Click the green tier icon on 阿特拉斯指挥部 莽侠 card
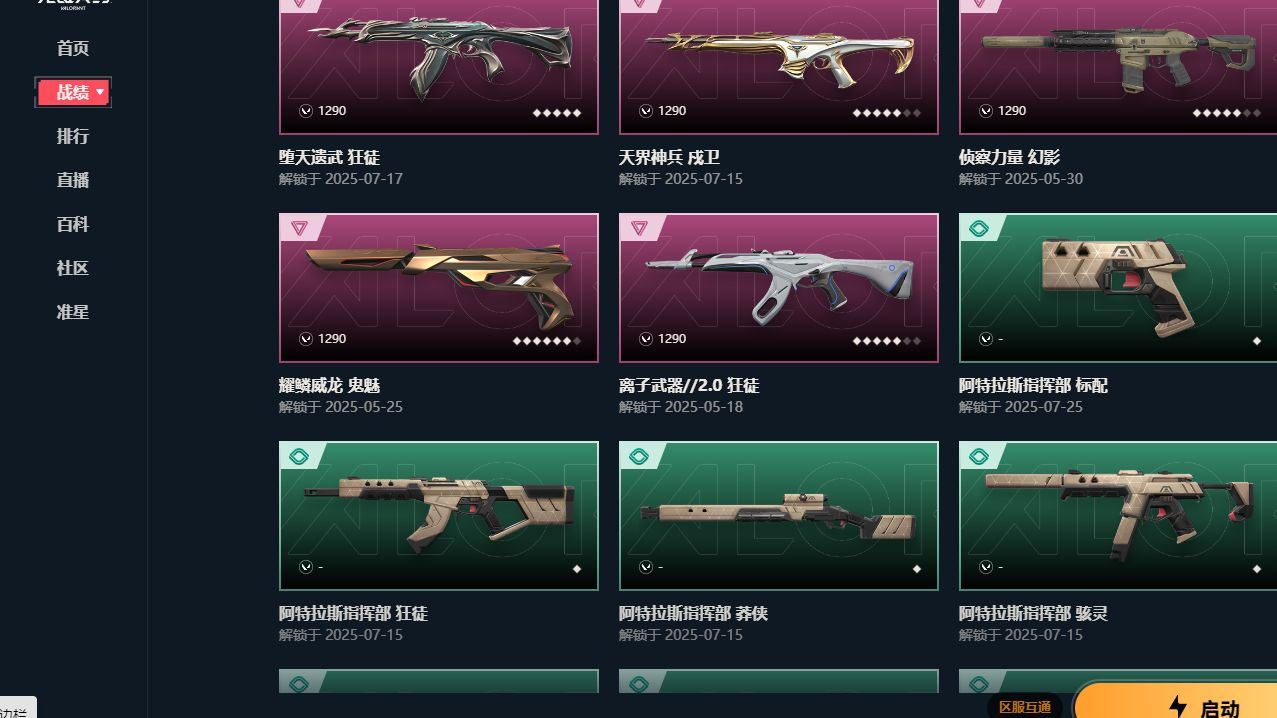The width and height of the screenshot is (1277, 718). click(638, 457)
